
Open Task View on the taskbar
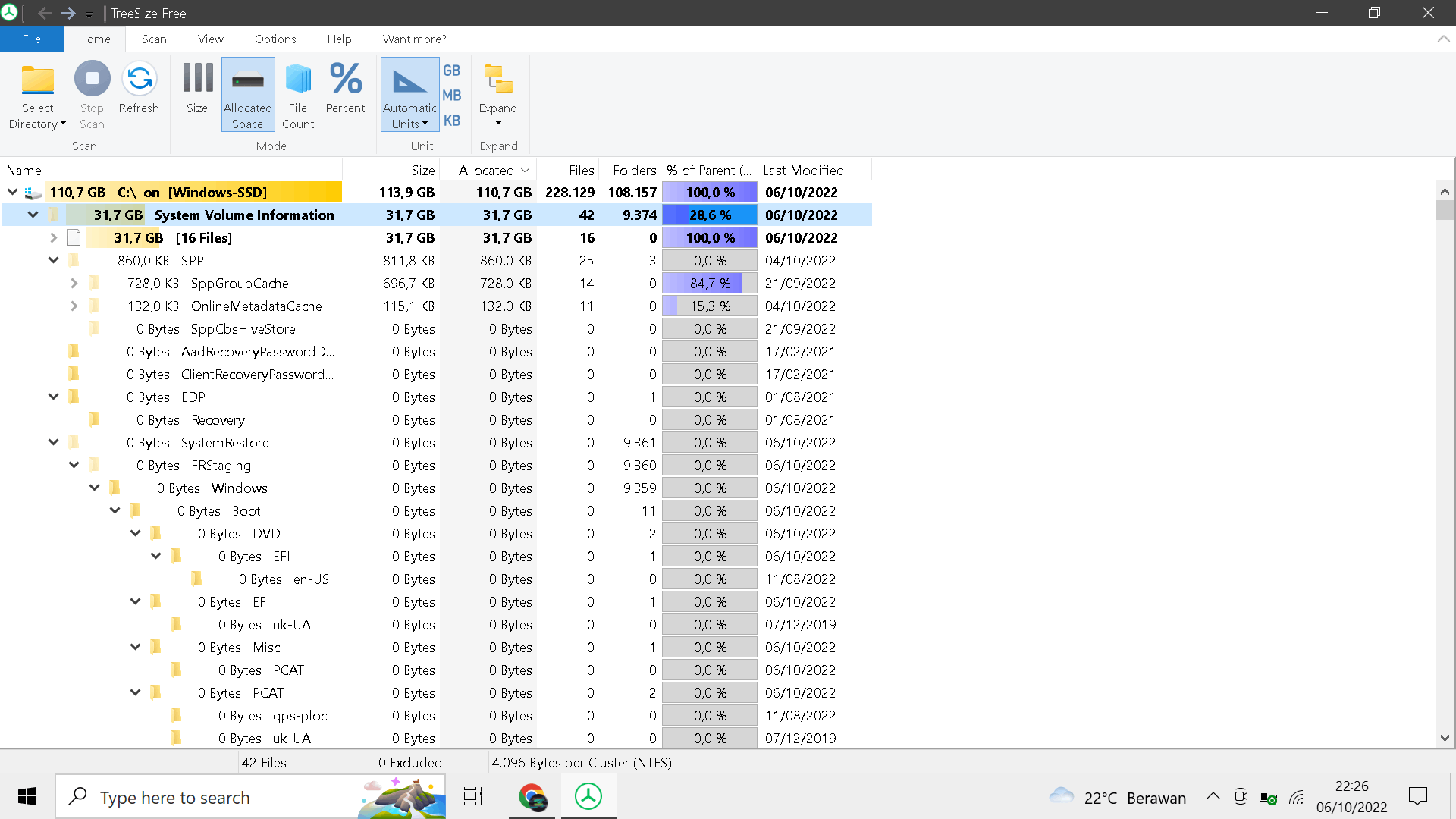(x=474, y=797)
